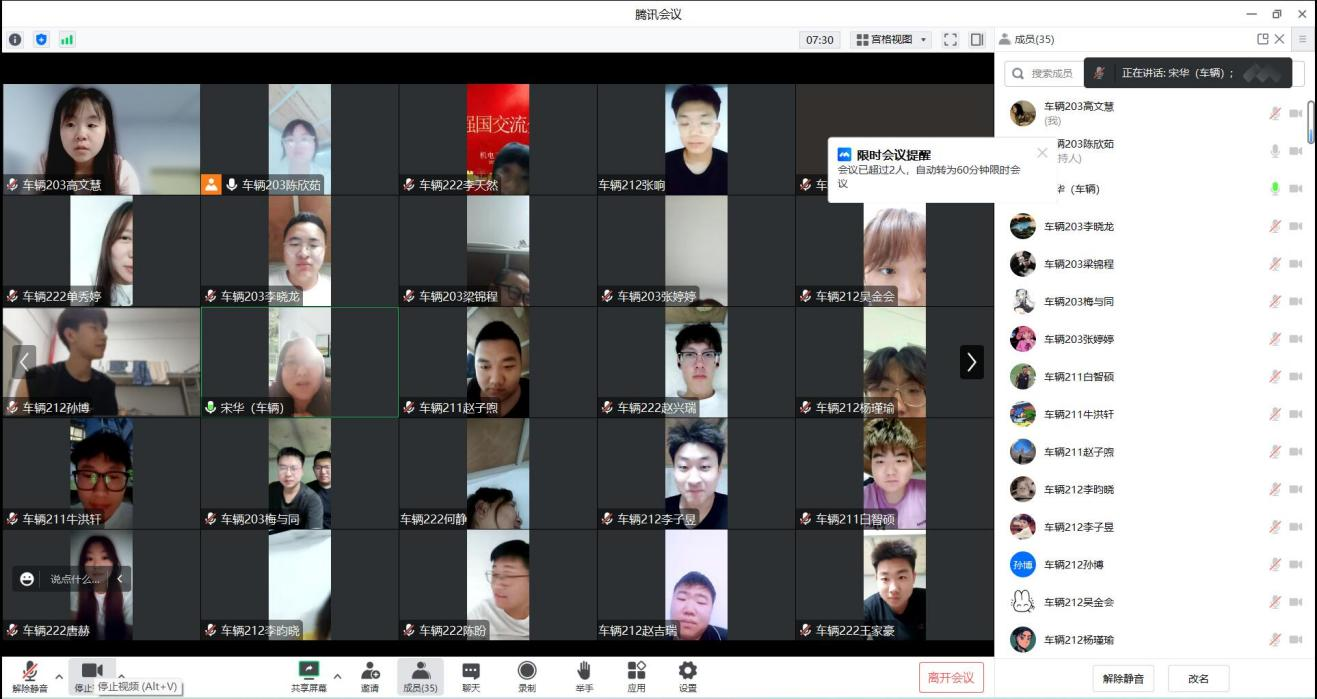The height and width of the screenshot is (699, 1317).
Task: Click the network signal status icon
Action: [x=67, y=40]
